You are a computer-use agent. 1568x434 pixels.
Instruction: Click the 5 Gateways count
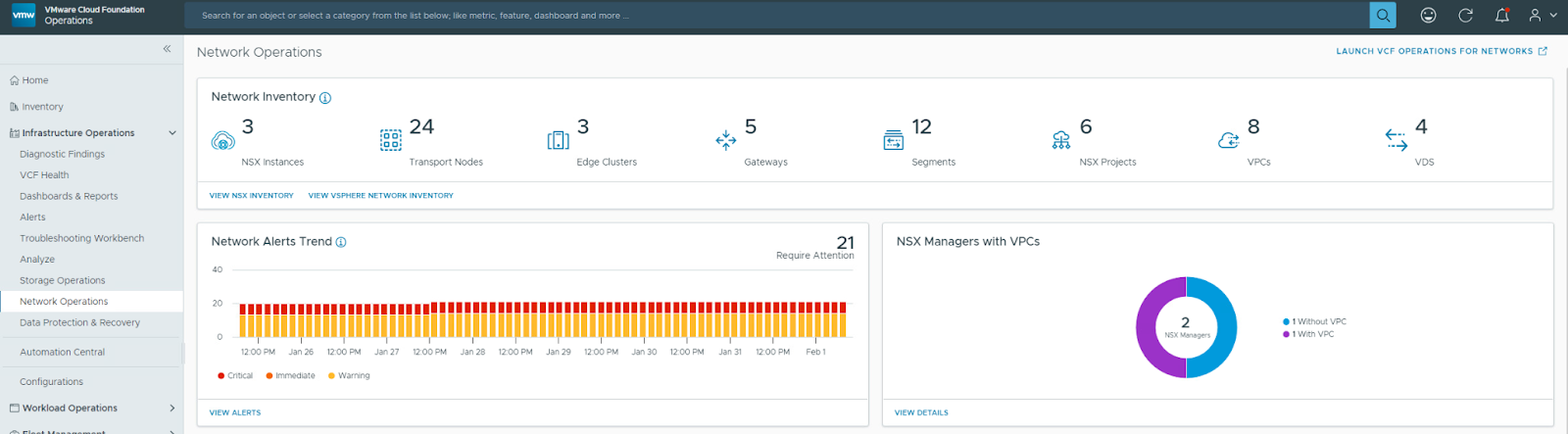(x=751, y=127)
